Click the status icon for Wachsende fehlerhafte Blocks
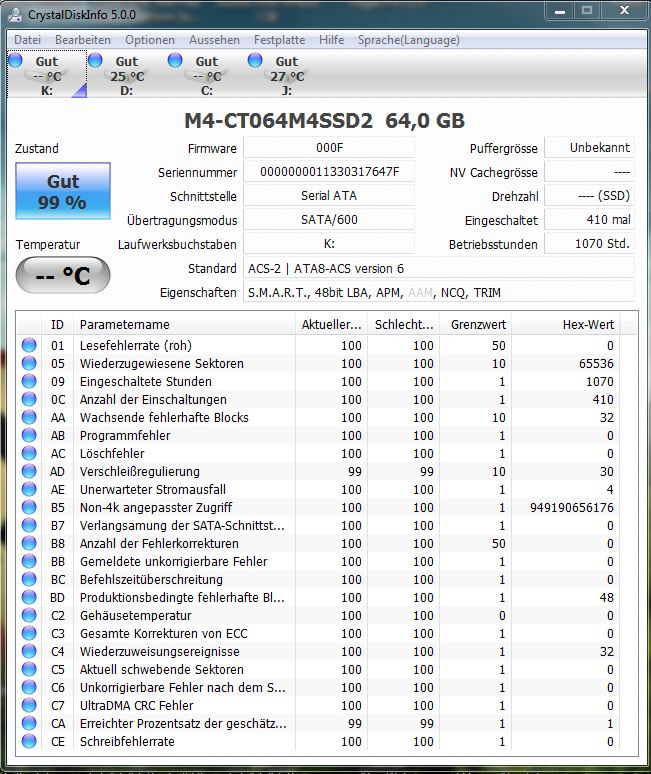651x774 pixels. click(x=29, y=417)
